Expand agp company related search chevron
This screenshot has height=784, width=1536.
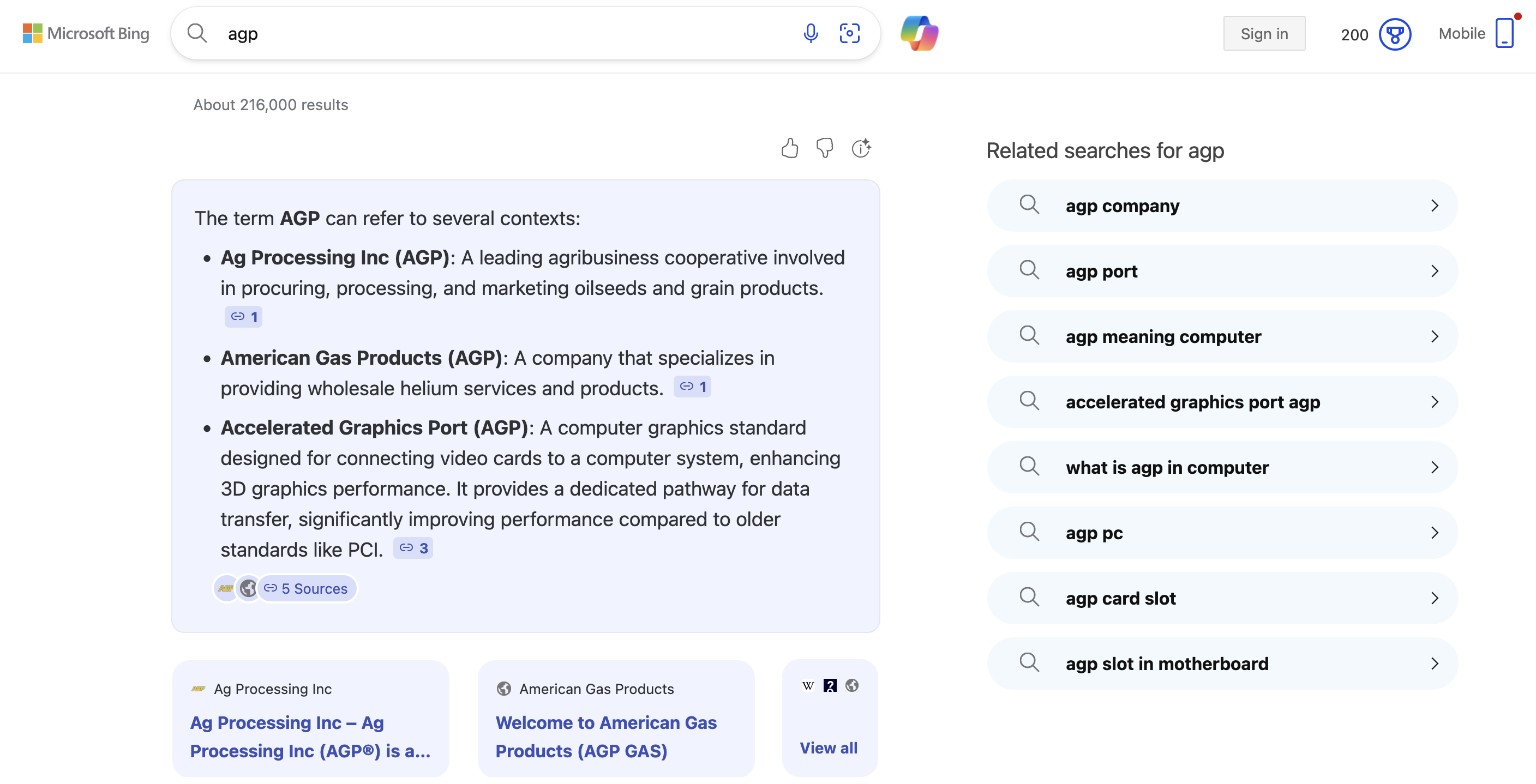click(x=1435, y=206)
